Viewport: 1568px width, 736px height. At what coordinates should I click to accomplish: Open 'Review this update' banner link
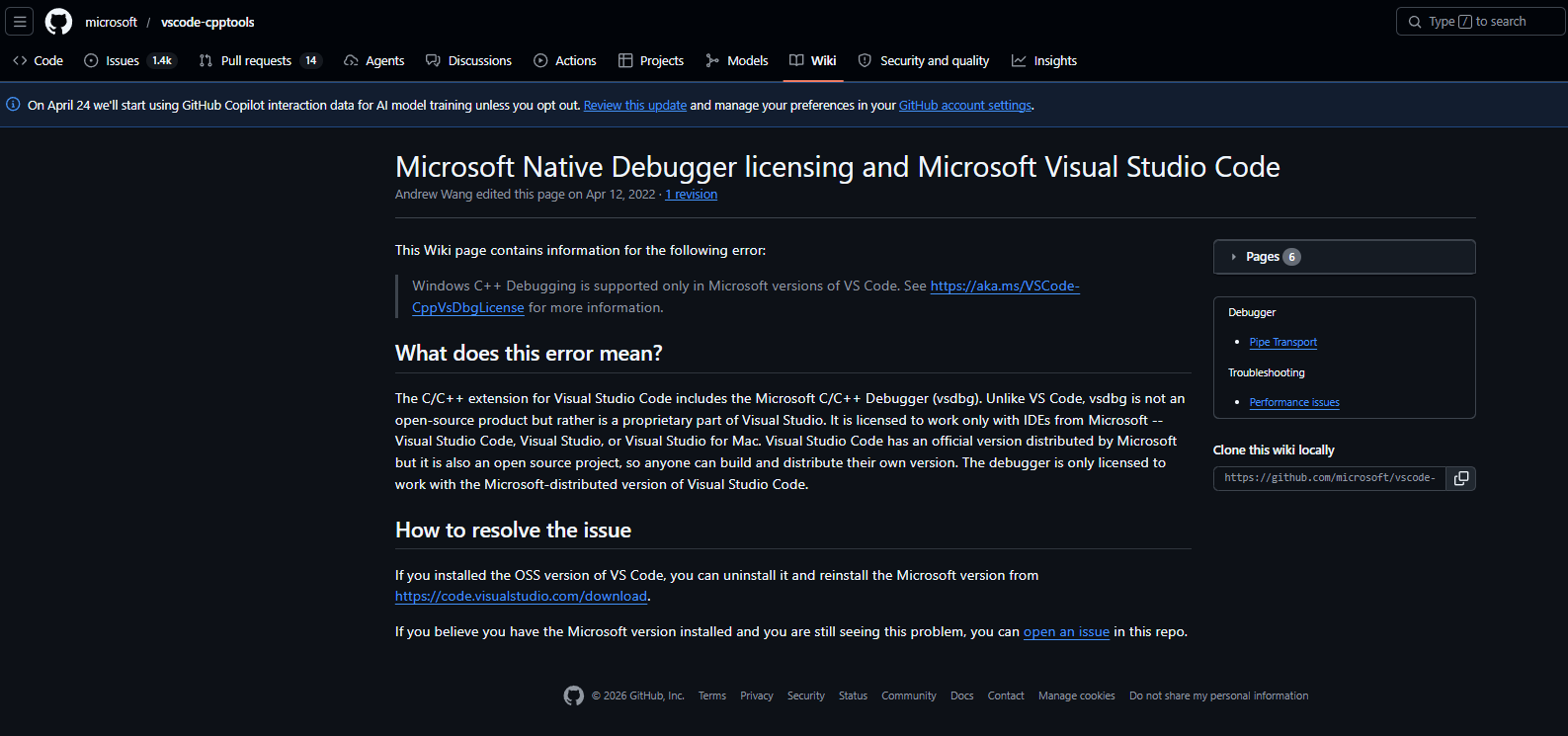tap(634, 106)
